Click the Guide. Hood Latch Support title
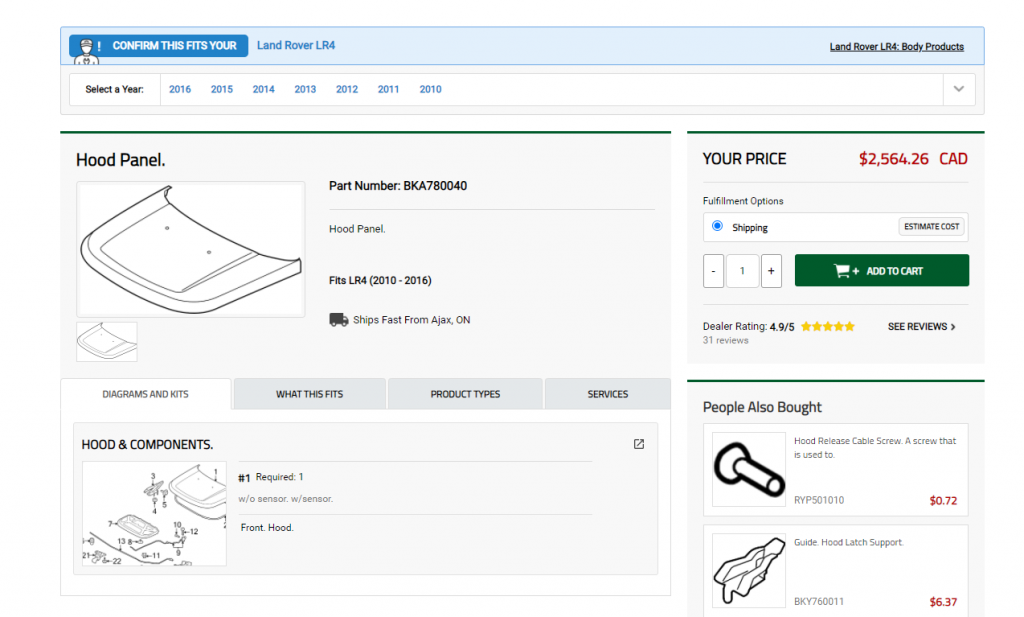The width and height of the screenshot is (1024, 617). [848, 543]
